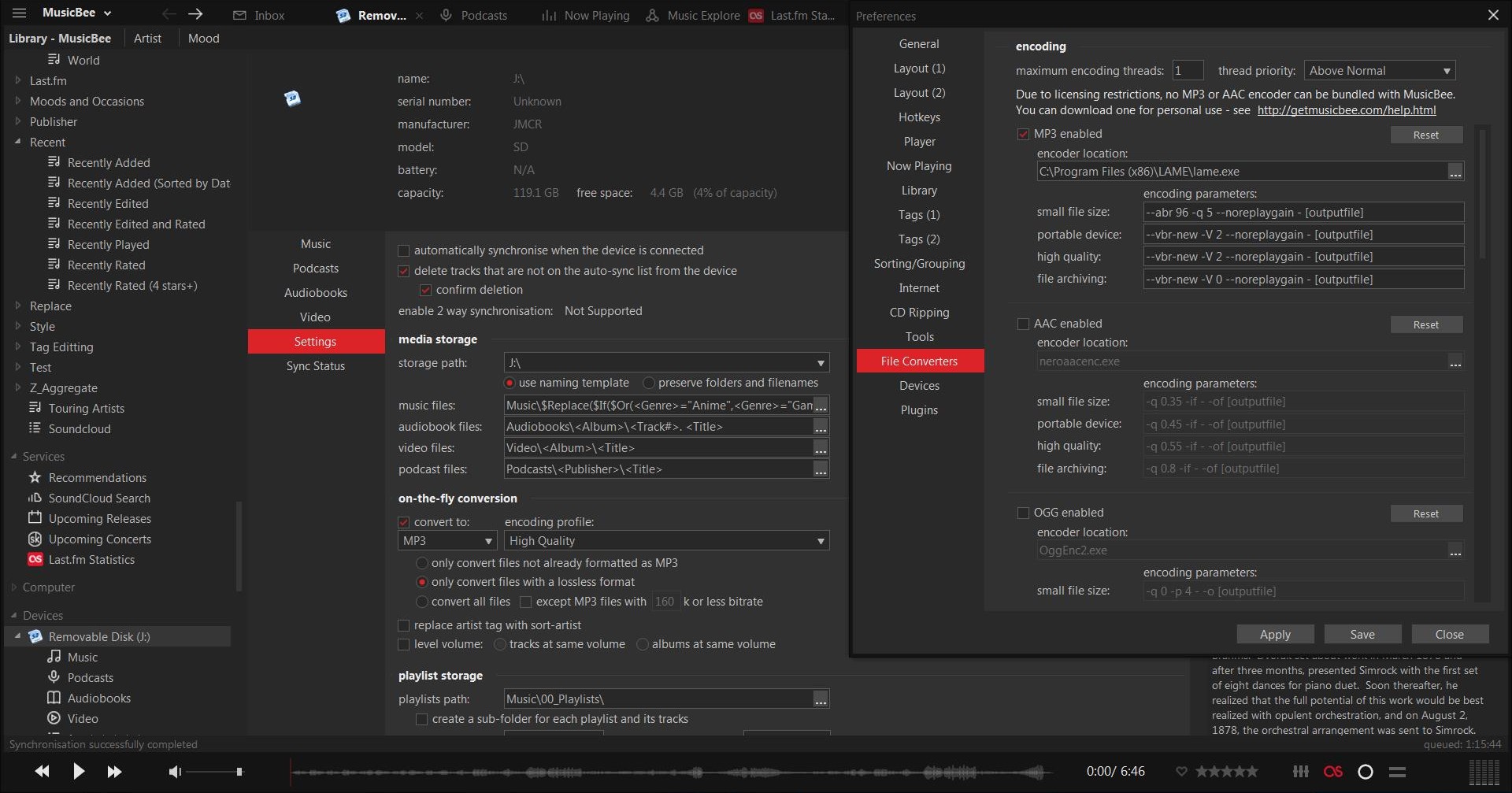Collapse the Services section

pyautogui.click(x=13, y=457)
